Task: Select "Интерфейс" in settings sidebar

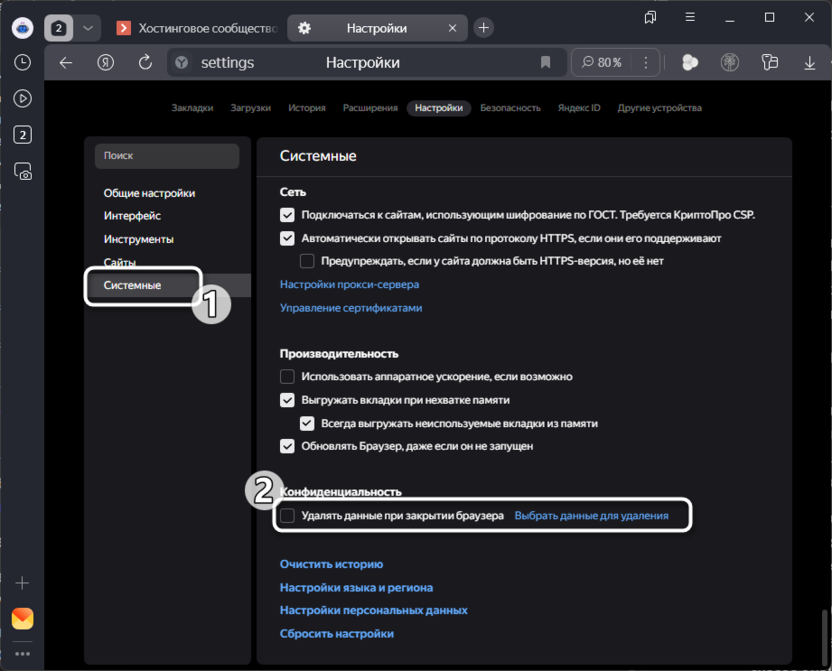Action: (x=132, y=216)
